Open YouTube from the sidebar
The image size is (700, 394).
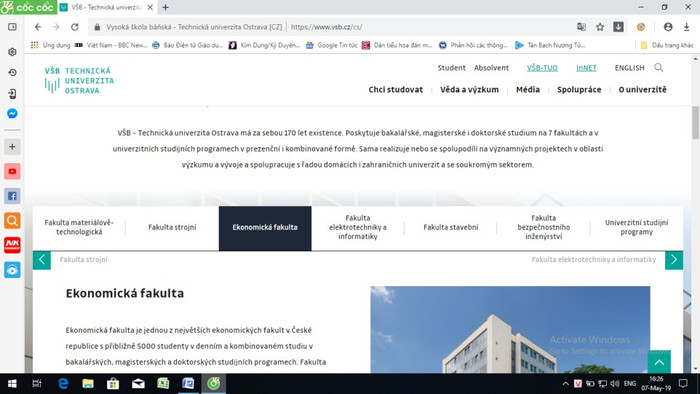12,171
